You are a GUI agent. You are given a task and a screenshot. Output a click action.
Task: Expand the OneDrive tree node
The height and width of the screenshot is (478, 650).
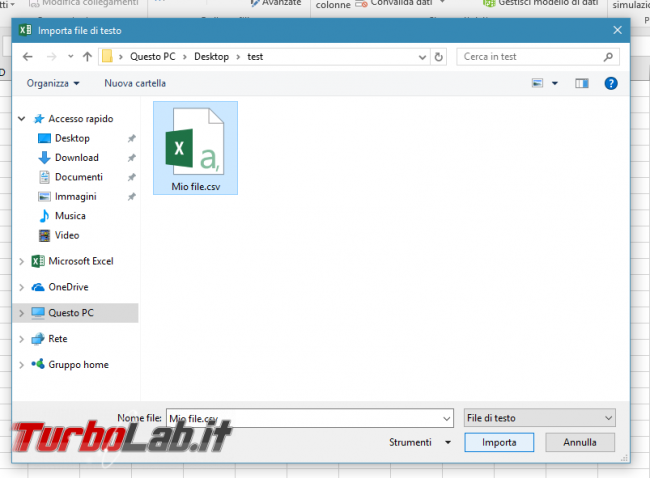click(22, 287)
